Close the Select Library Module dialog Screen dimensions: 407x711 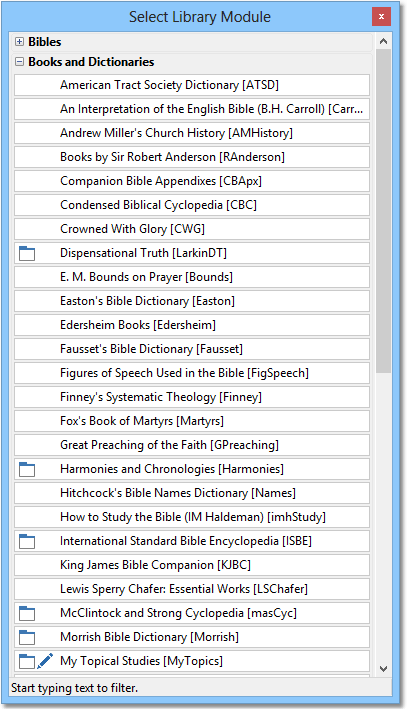click(x=381, y=17)
